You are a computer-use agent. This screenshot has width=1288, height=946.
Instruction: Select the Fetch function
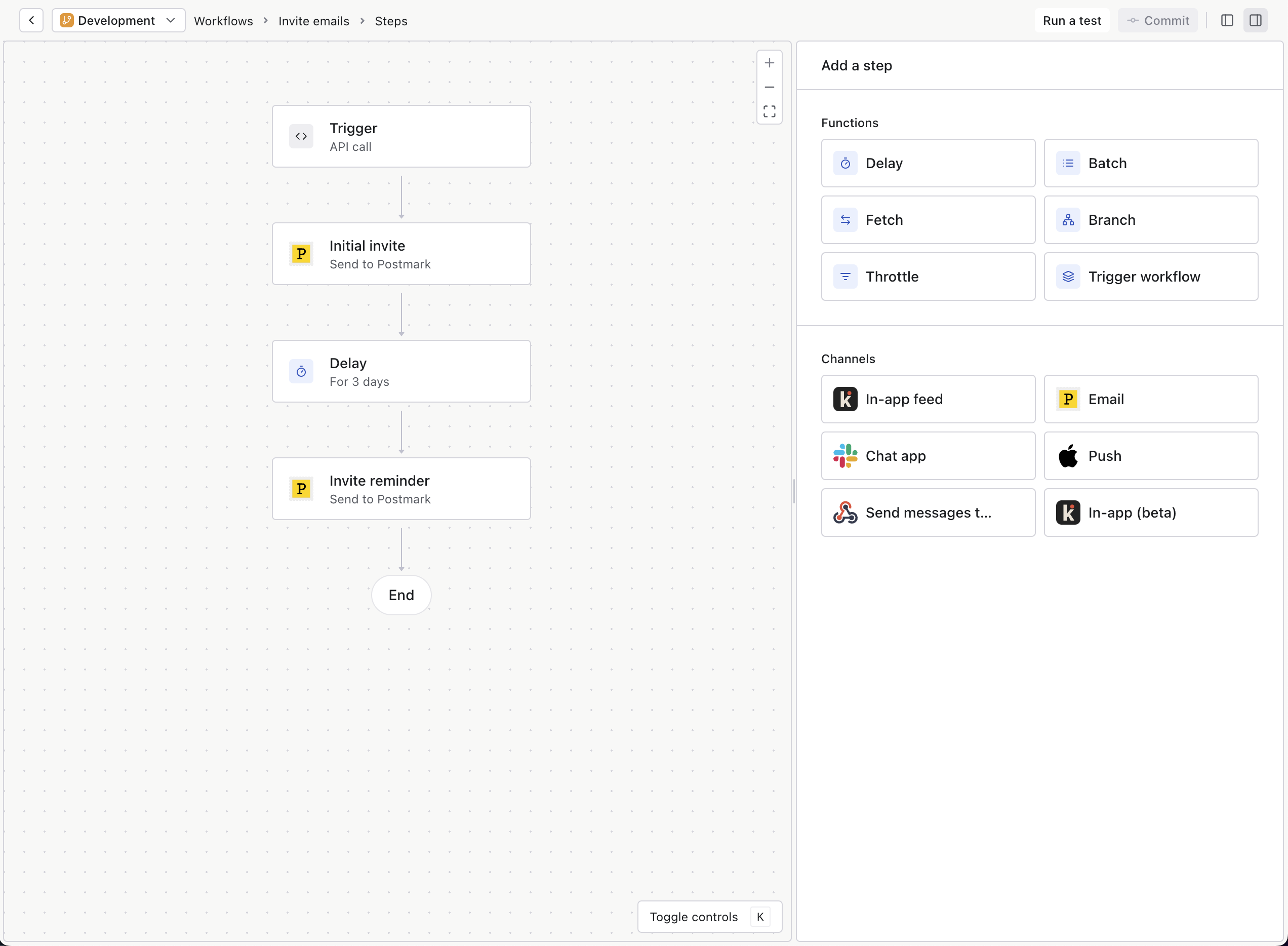(x=928, y=219)
